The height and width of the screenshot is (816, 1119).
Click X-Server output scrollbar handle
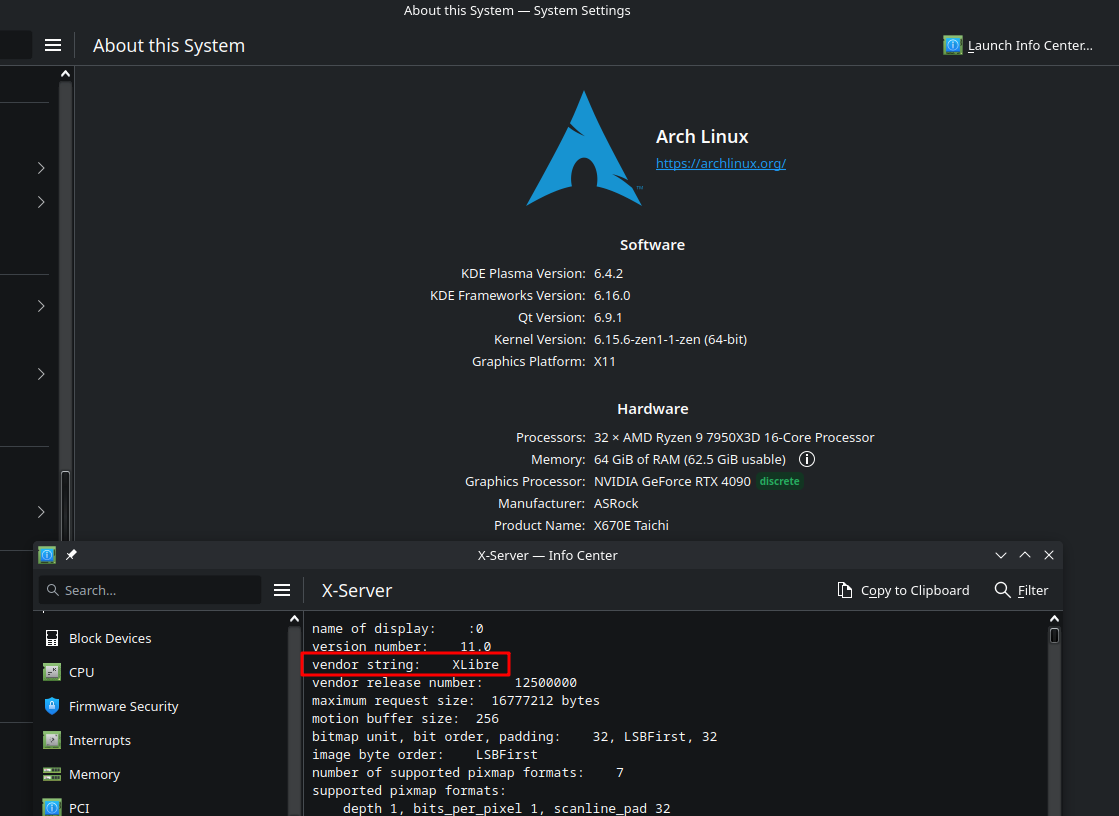tap(1054, 635)
